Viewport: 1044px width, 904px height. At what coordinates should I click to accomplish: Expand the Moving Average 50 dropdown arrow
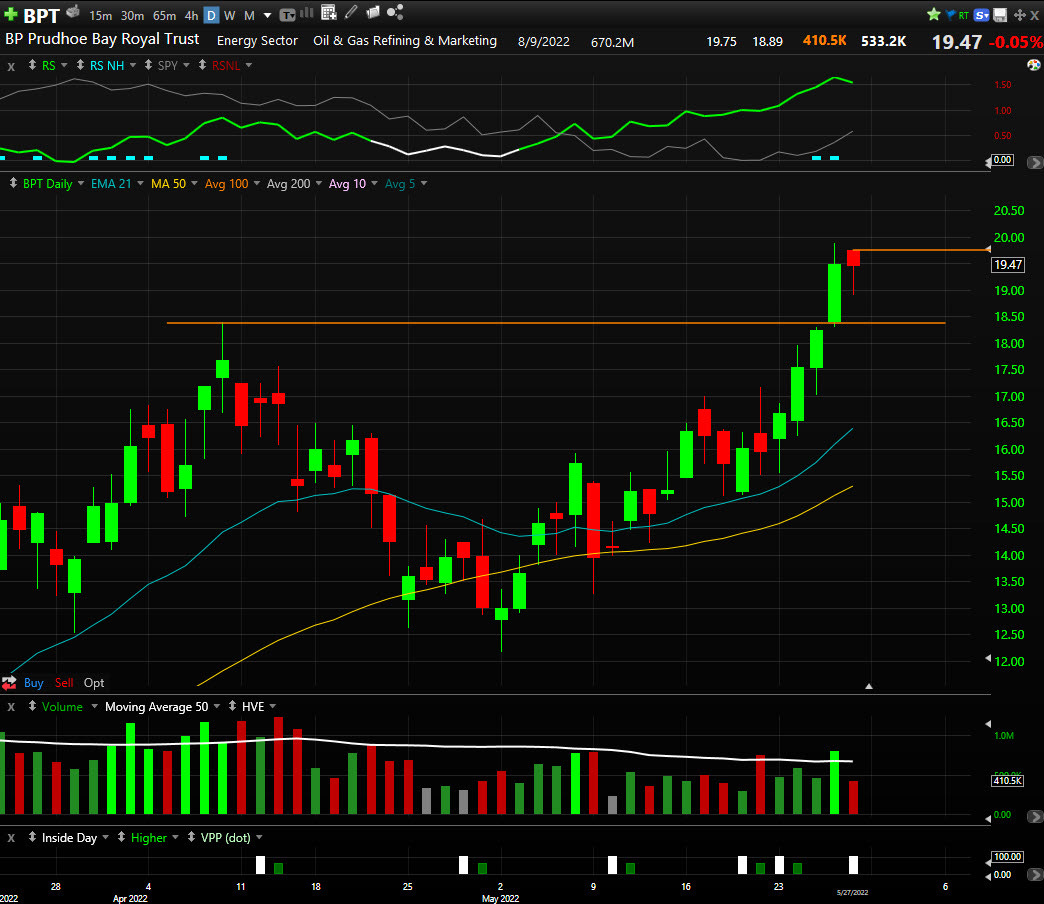(x=217, y=706)
